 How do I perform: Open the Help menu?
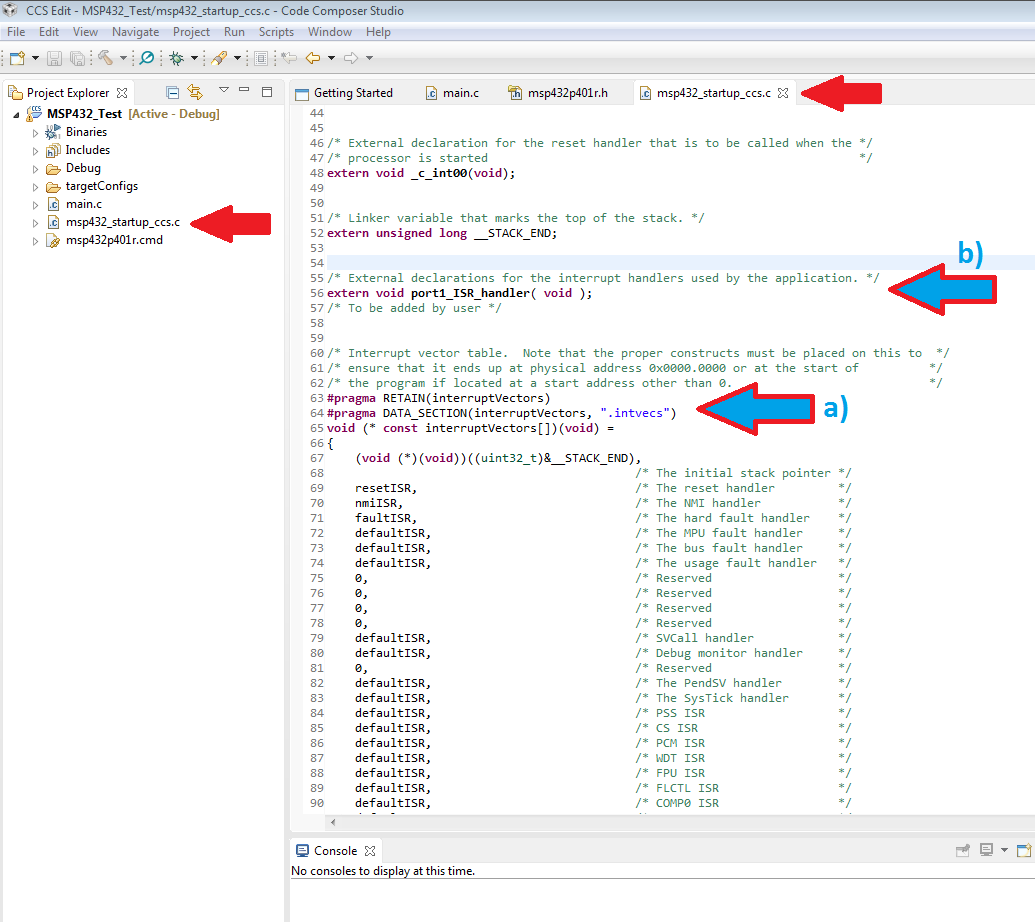click(x=378, y=32)
